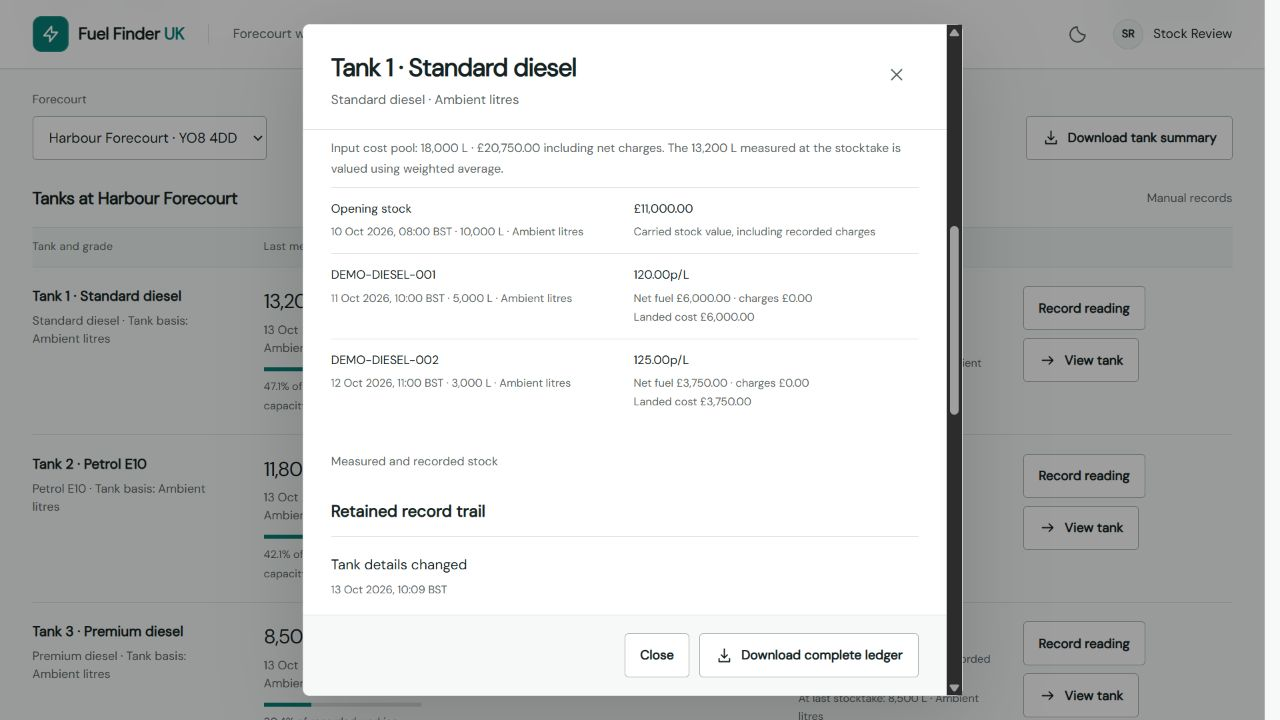Viewport: 1280px width, 720px height.
Task: Click the Fuel Finder UK lightning logo
Action: (x=51, y=34)
